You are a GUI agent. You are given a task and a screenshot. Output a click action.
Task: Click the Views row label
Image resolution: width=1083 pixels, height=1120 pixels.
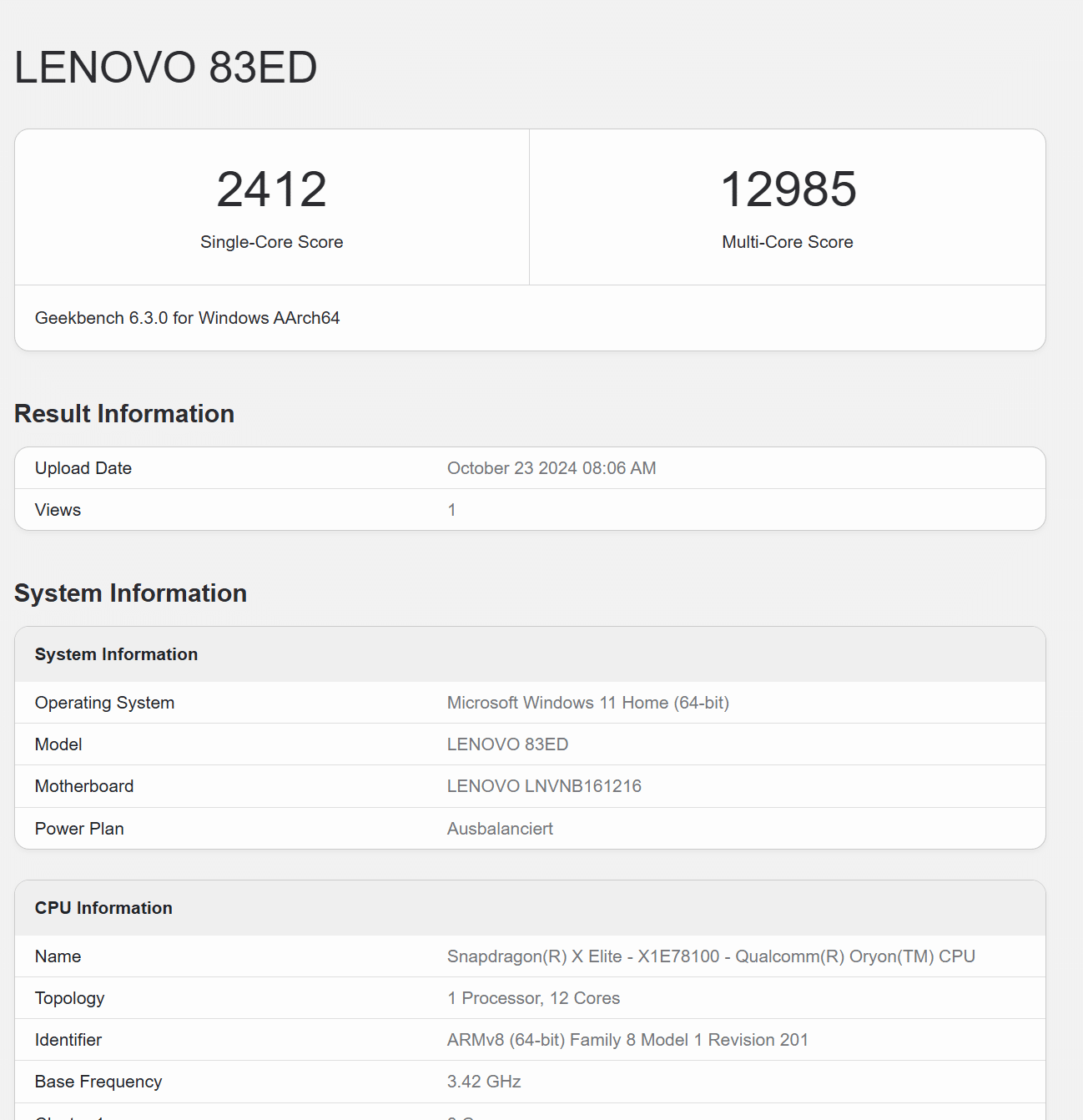click(x=58, y=510)
